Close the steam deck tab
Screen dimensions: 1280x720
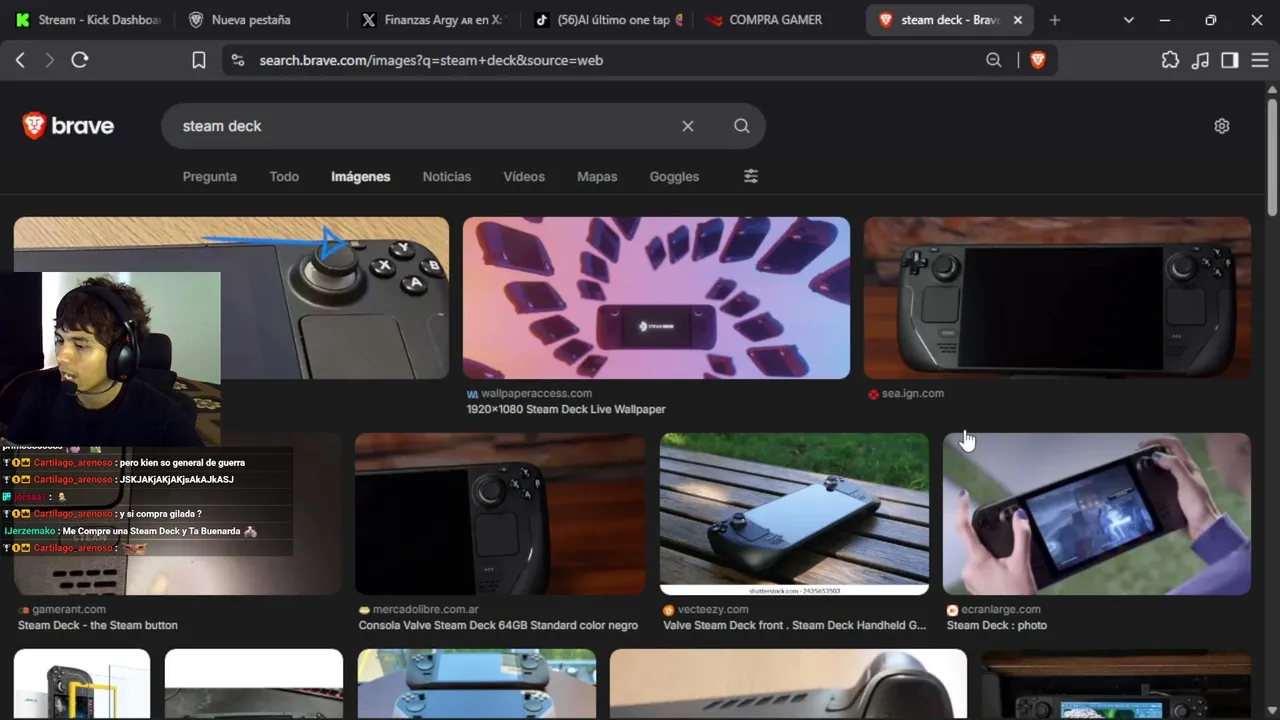[1018, 20]
